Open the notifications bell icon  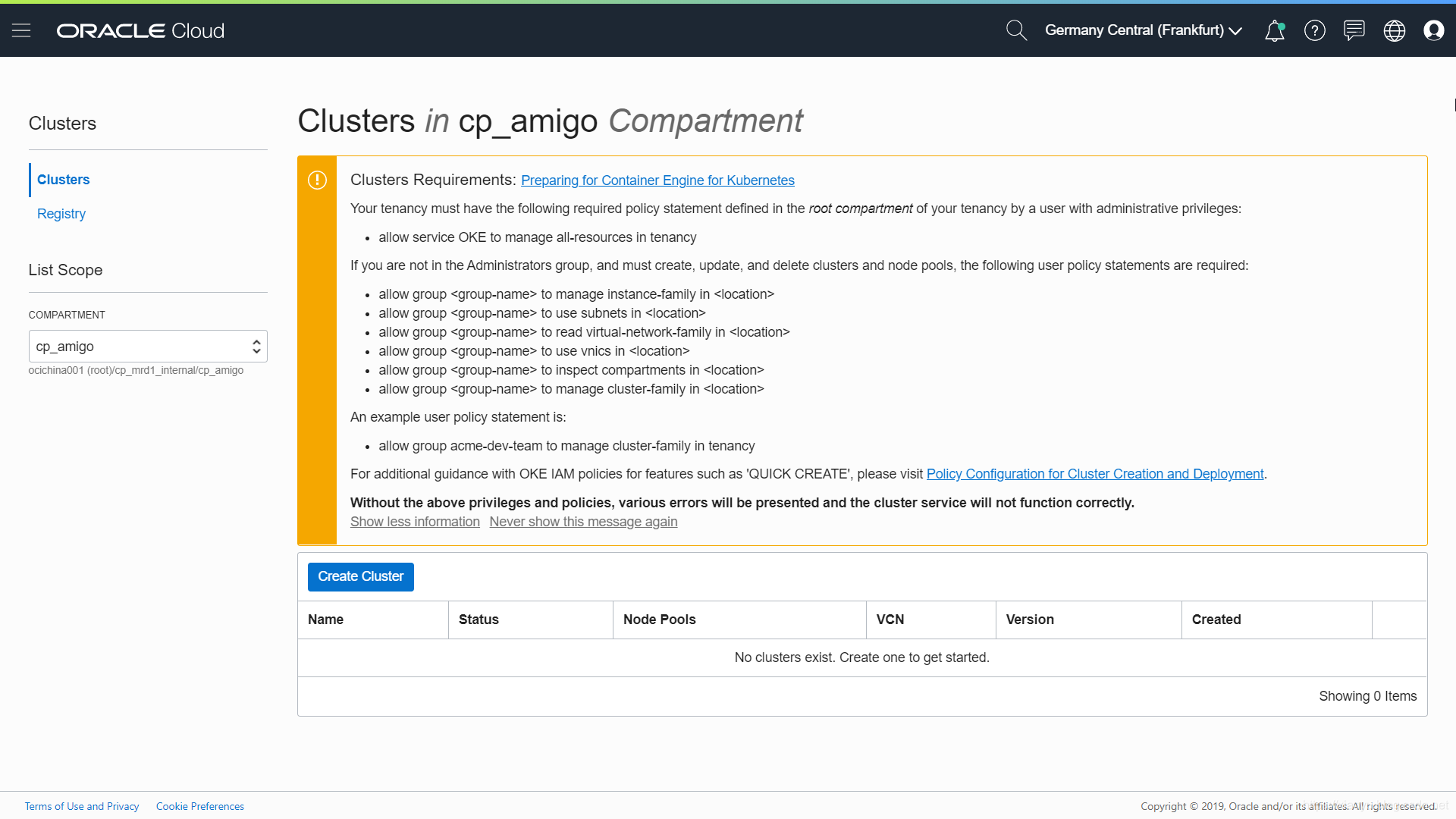tap(1275, 30)
